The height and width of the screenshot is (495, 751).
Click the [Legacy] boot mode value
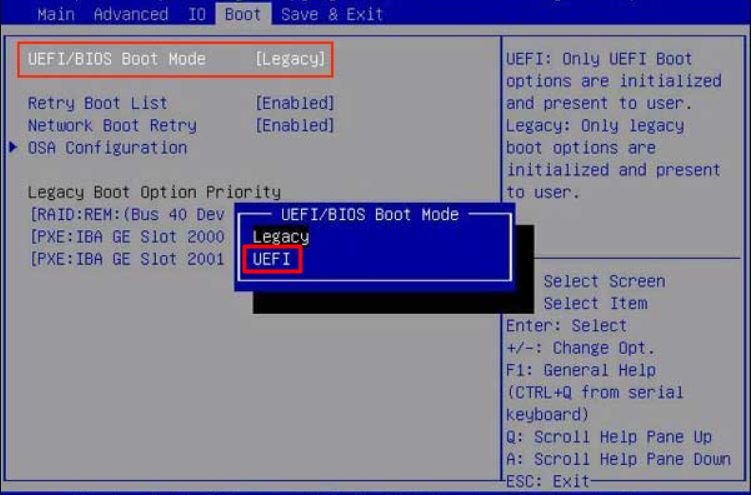pyautogui.click(x=290, y=59)
